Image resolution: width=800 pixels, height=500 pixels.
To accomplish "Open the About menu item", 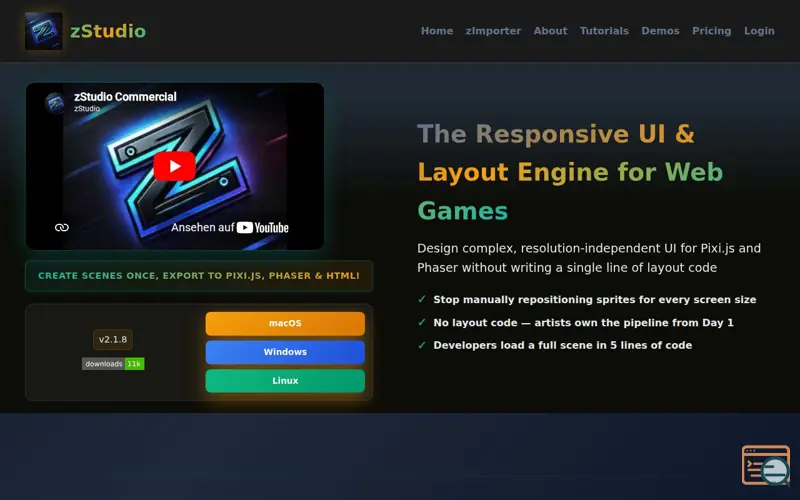I will [550, 31].
